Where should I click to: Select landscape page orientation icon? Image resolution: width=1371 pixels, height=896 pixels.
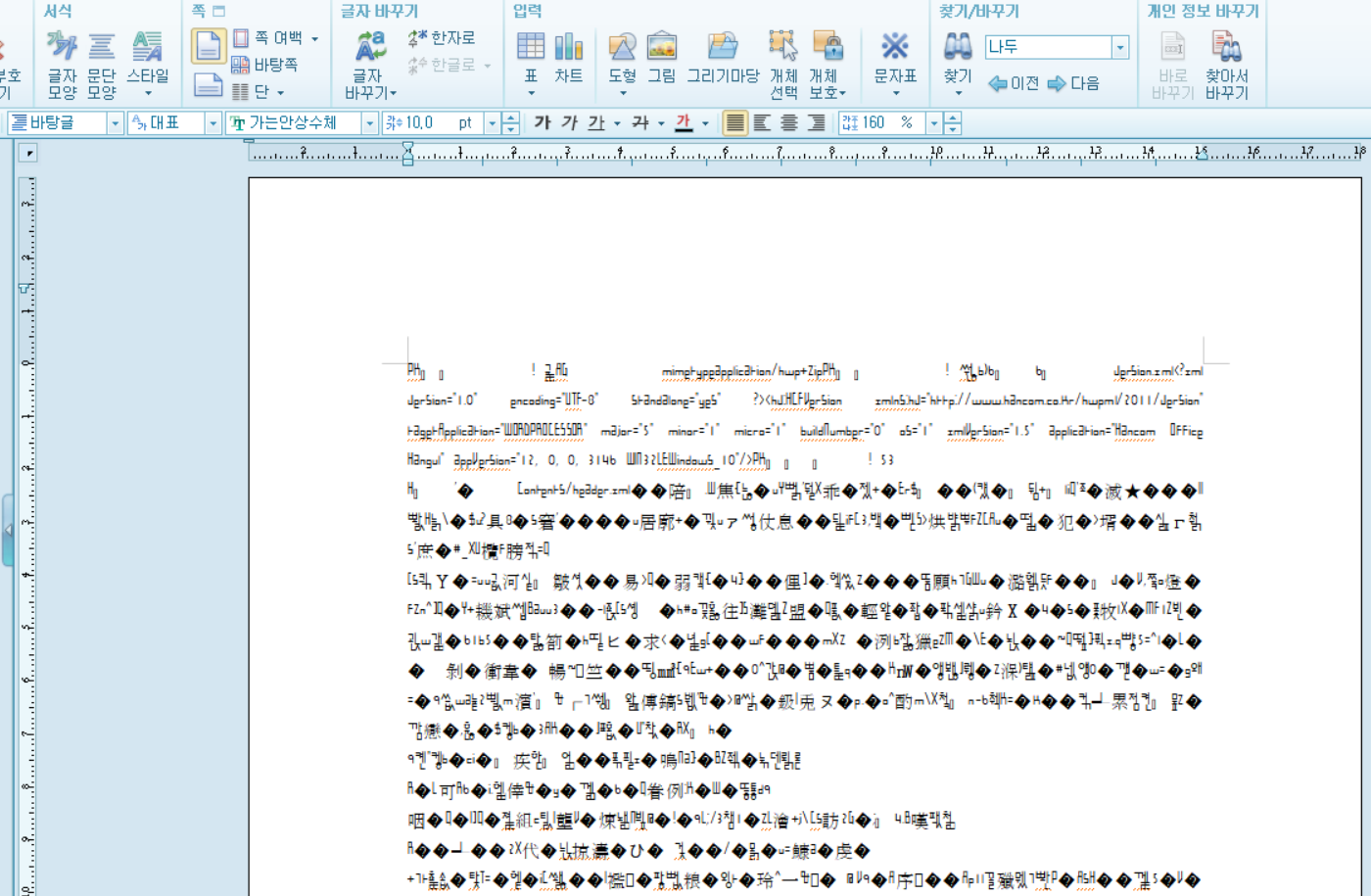[208, 85]
